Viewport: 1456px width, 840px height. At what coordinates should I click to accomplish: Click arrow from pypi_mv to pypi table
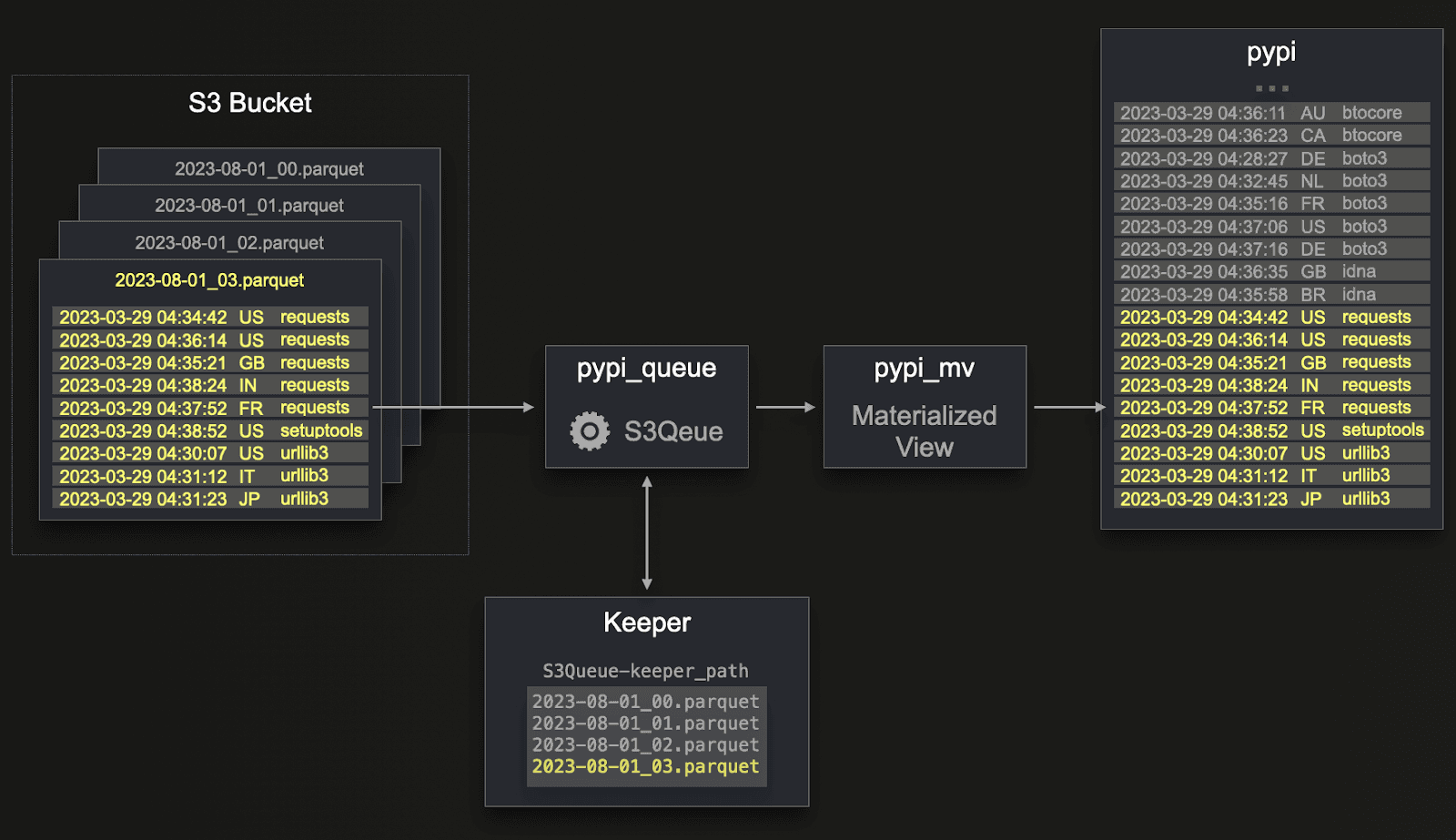point(1069,407)
